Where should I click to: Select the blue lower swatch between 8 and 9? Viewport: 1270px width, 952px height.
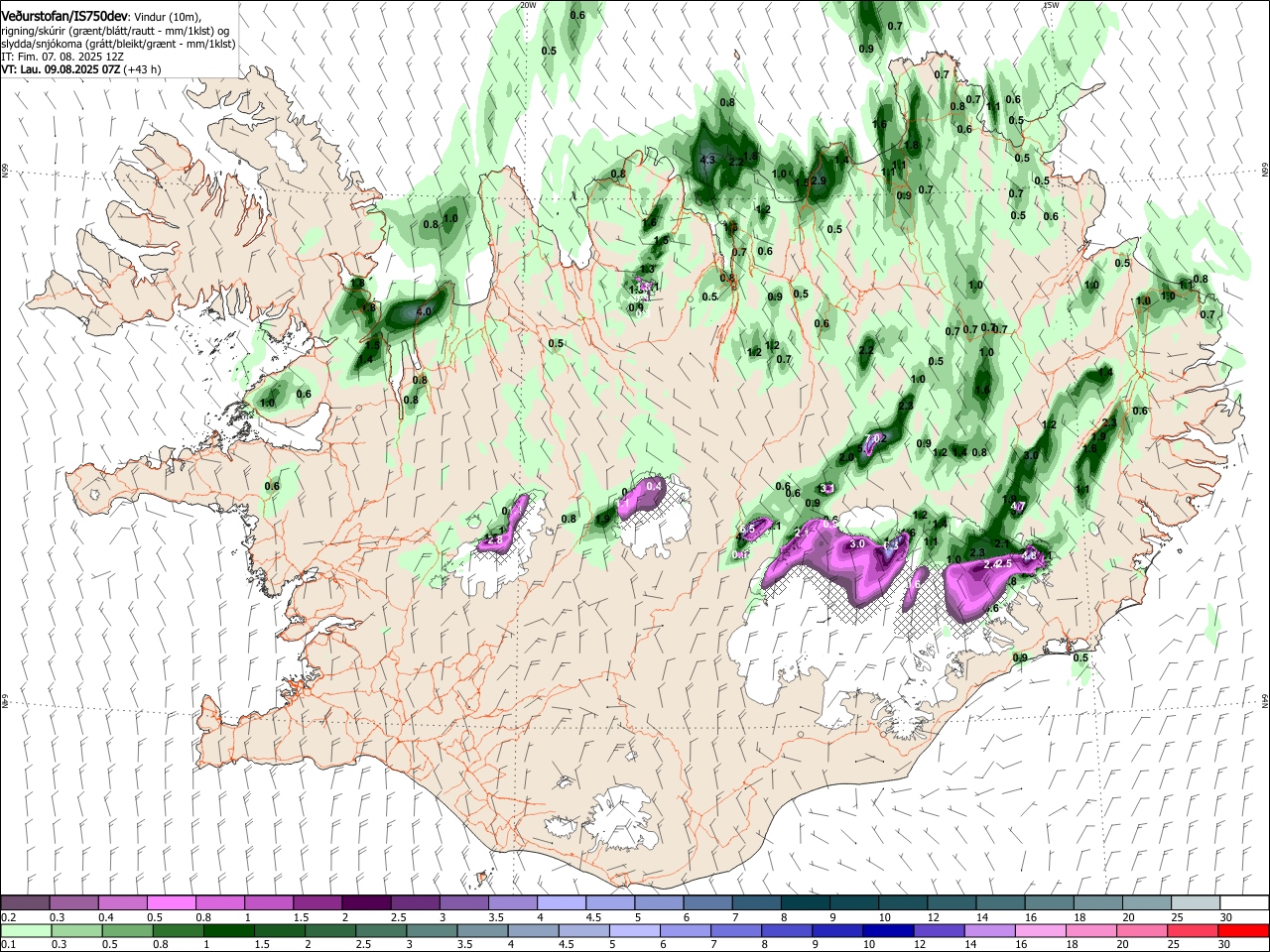coord(787,930)
